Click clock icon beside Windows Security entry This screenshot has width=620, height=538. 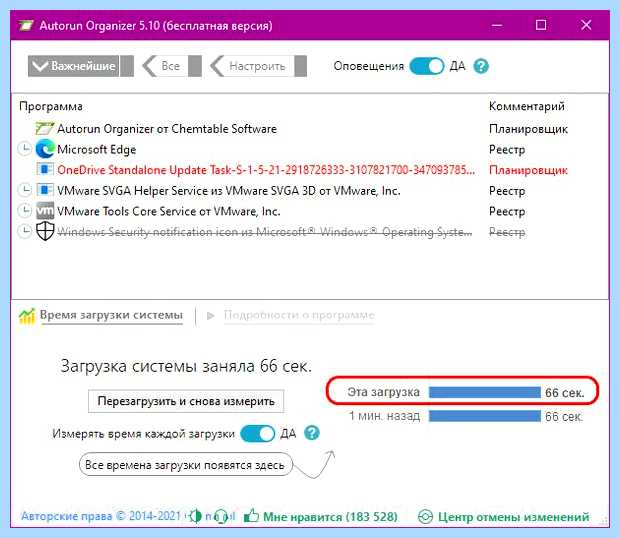25,231
